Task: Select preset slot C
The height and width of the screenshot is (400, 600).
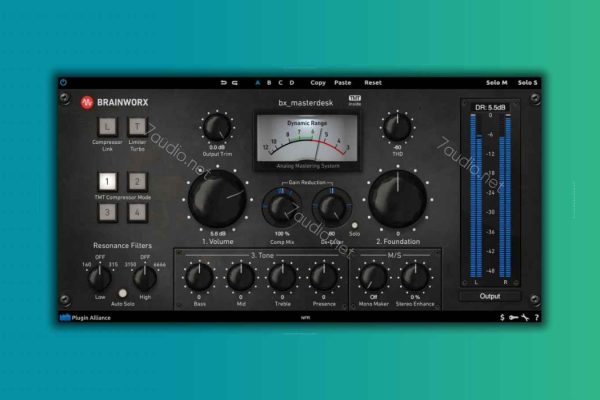Action: [280, 83]
